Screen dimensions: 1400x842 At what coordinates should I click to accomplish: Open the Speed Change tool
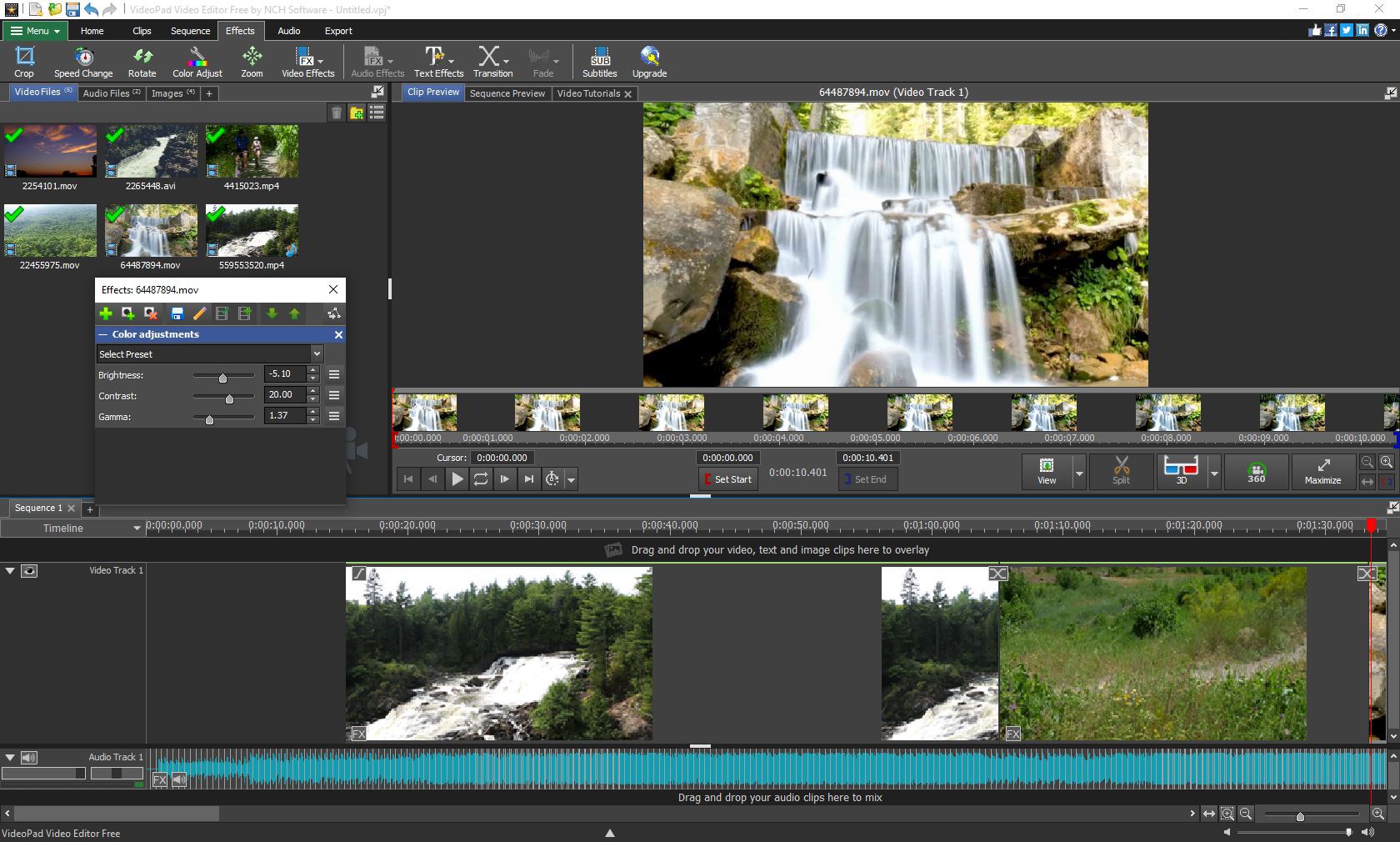coord(82,60)
